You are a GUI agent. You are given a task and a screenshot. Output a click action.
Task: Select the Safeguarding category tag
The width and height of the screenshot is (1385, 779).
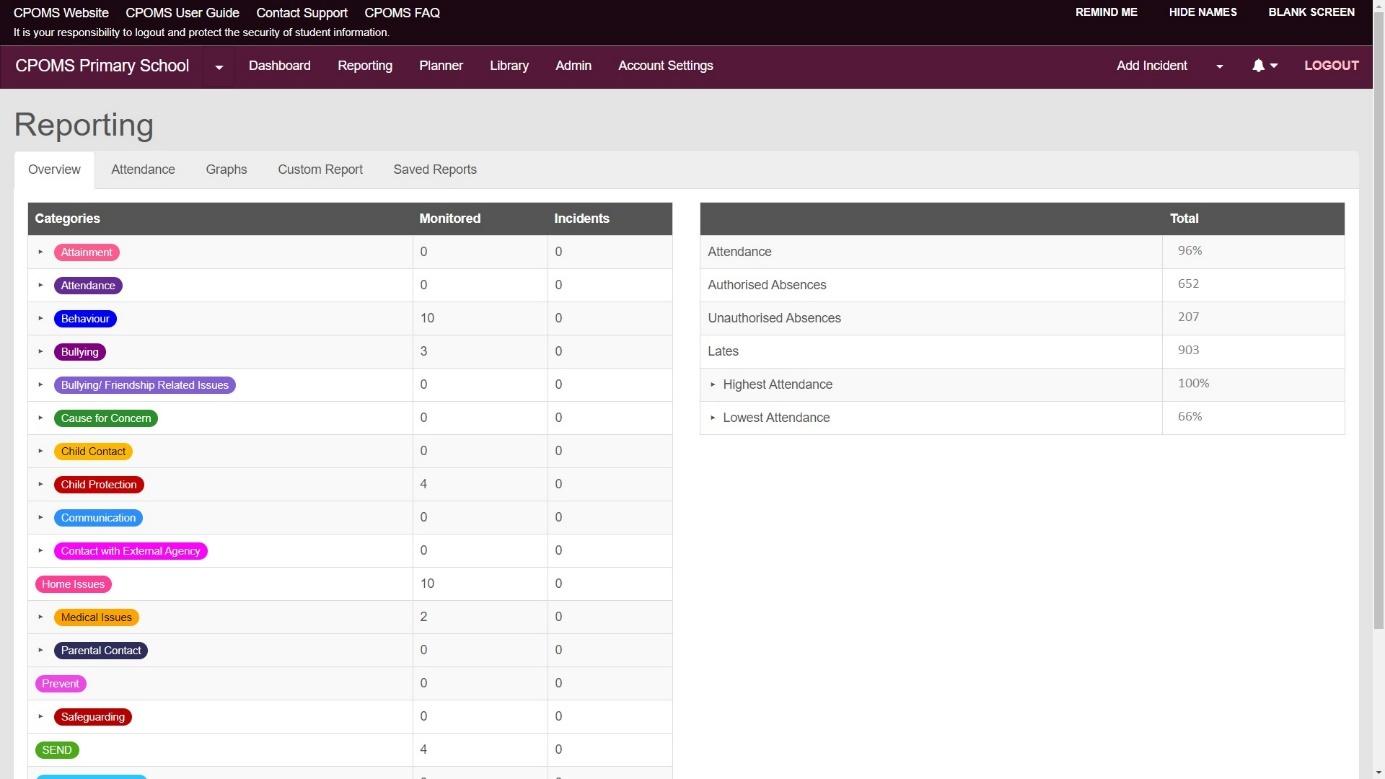click(93, 717)
